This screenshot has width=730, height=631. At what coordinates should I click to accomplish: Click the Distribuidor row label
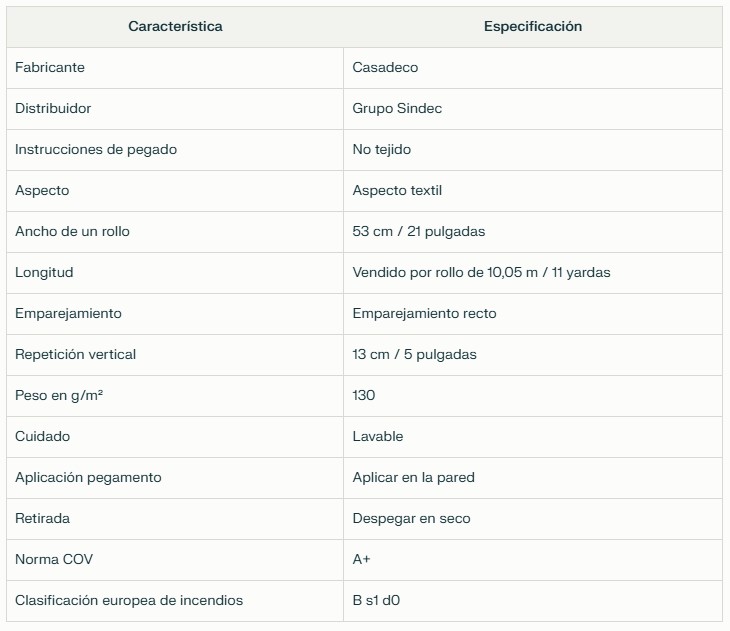(53, 109)
